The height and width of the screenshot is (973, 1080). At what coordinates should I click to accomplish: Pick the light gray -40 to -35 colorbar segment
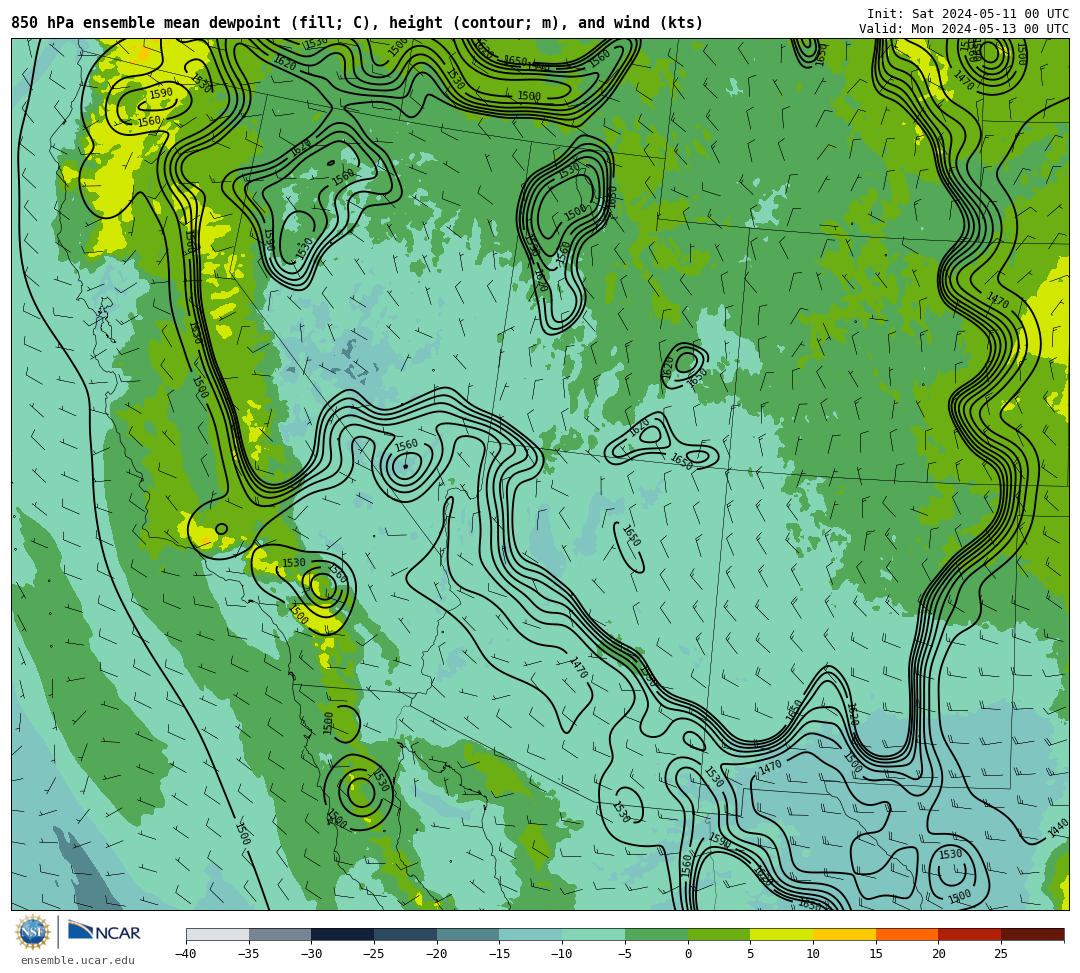click(218, 934)
